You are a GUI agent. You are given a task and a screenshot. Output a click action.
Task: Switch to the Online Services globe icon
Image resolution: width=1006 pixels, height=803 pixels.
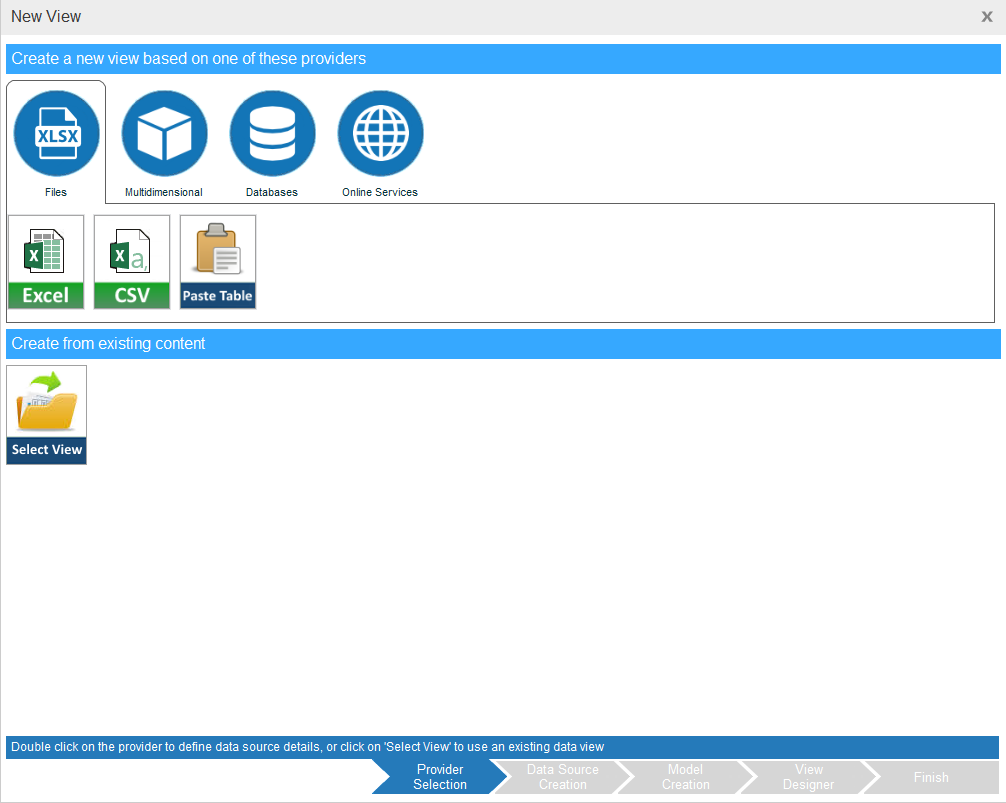click(x=380, y=133)
